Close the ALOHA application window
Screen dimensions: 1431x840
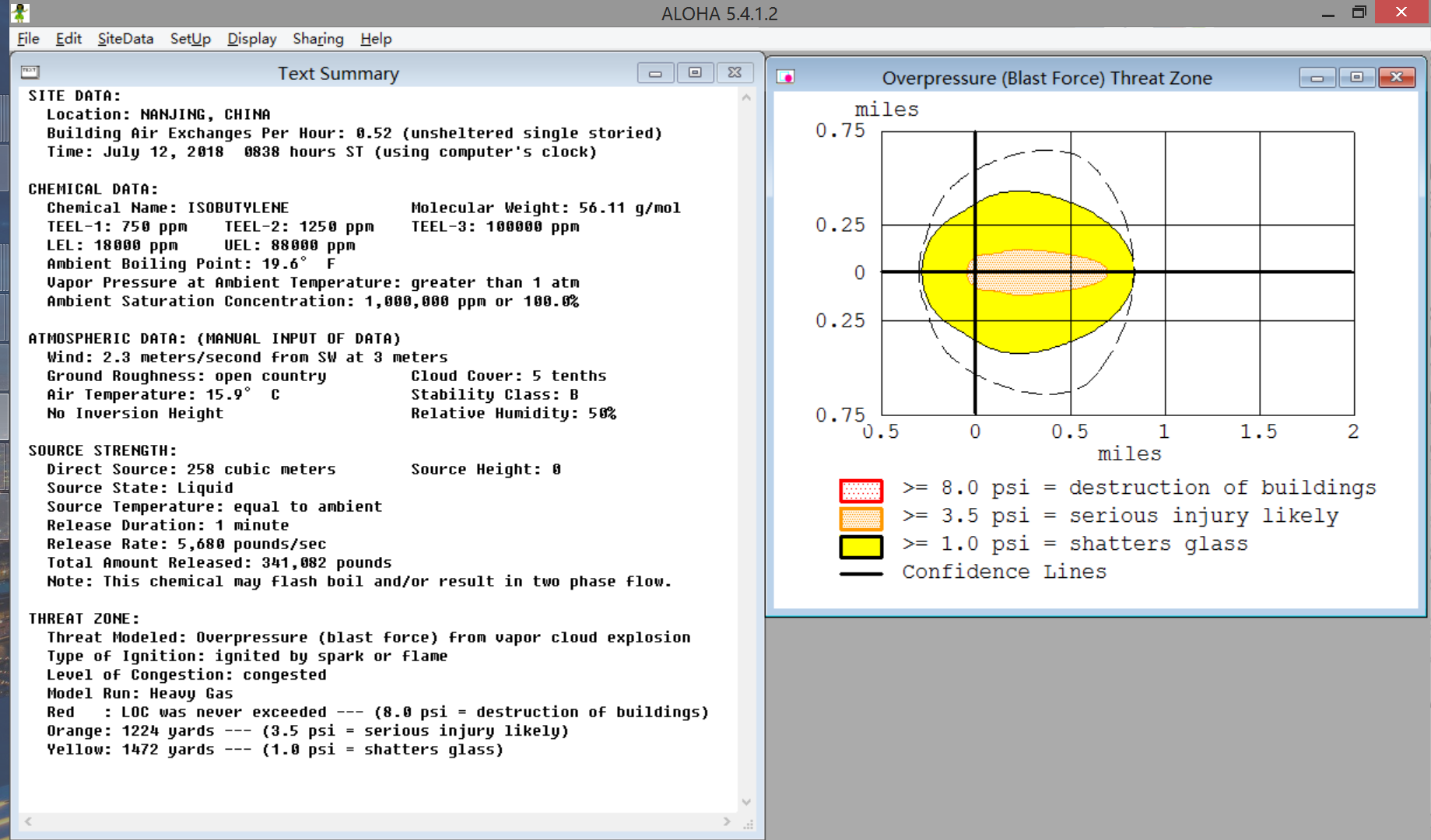coord(1402,12)
